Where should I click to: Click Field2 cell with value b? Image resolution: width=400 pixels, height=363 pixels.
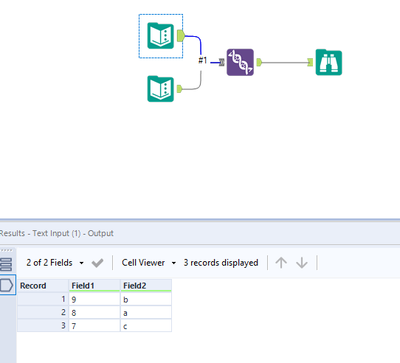pos(146,299)
